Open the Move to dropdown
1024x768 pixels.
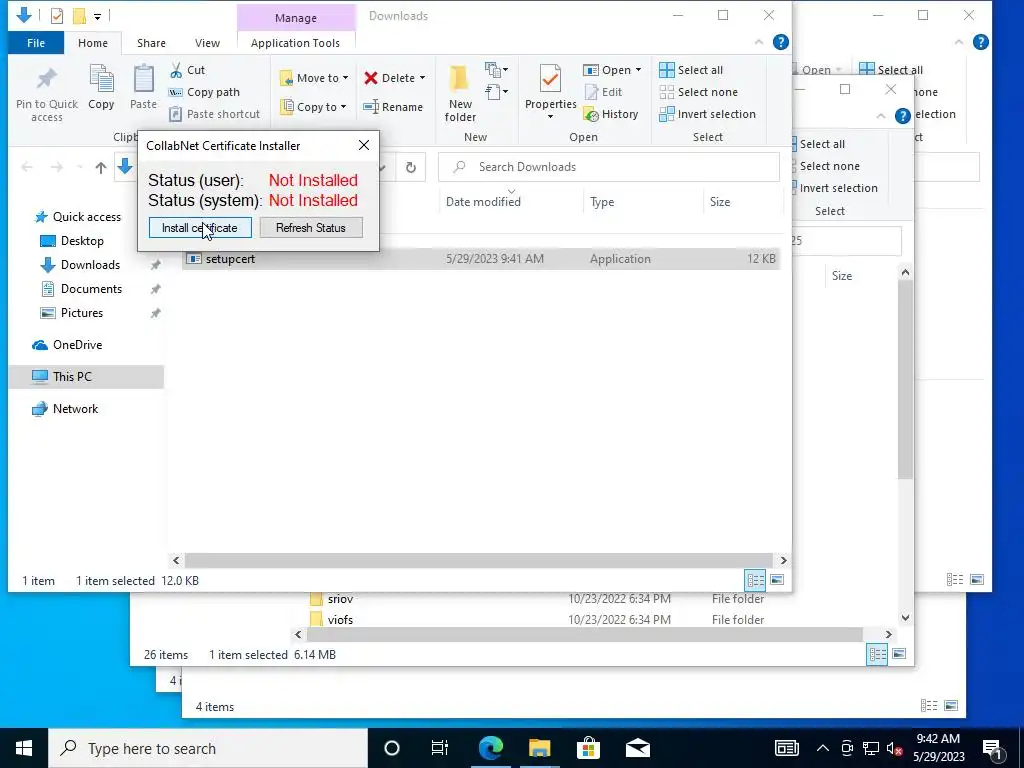314,78
